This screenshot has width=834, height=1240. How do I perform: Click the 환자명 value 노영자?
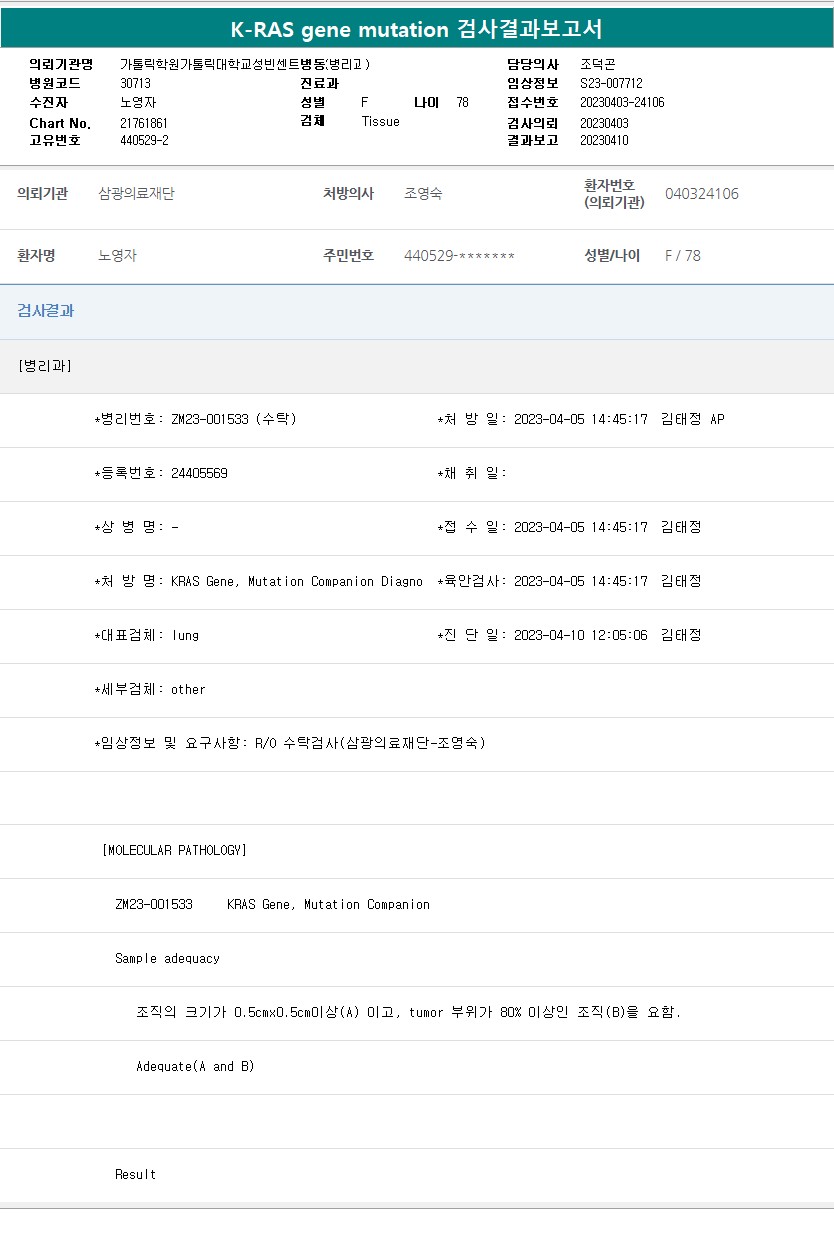coord(118,255)
